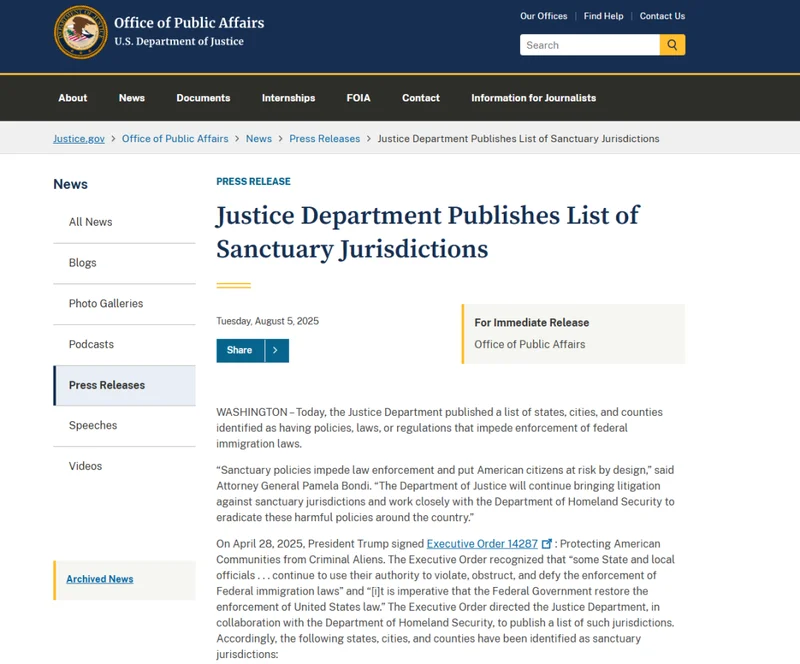Click the Department of Justice seal logo
Screen dimensions: 800x664
pos(80,32)
